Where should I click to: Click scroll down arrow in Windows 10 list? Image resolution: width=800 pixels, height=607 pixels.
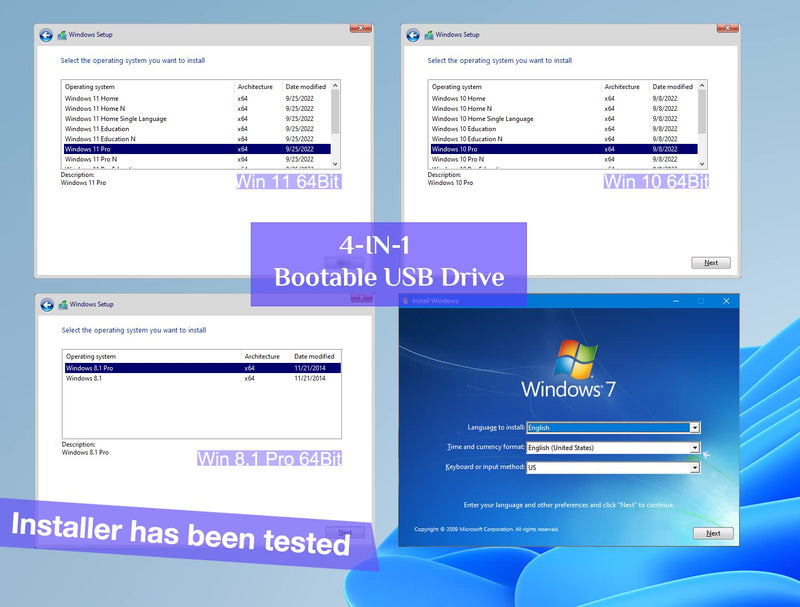coord(702,164)
